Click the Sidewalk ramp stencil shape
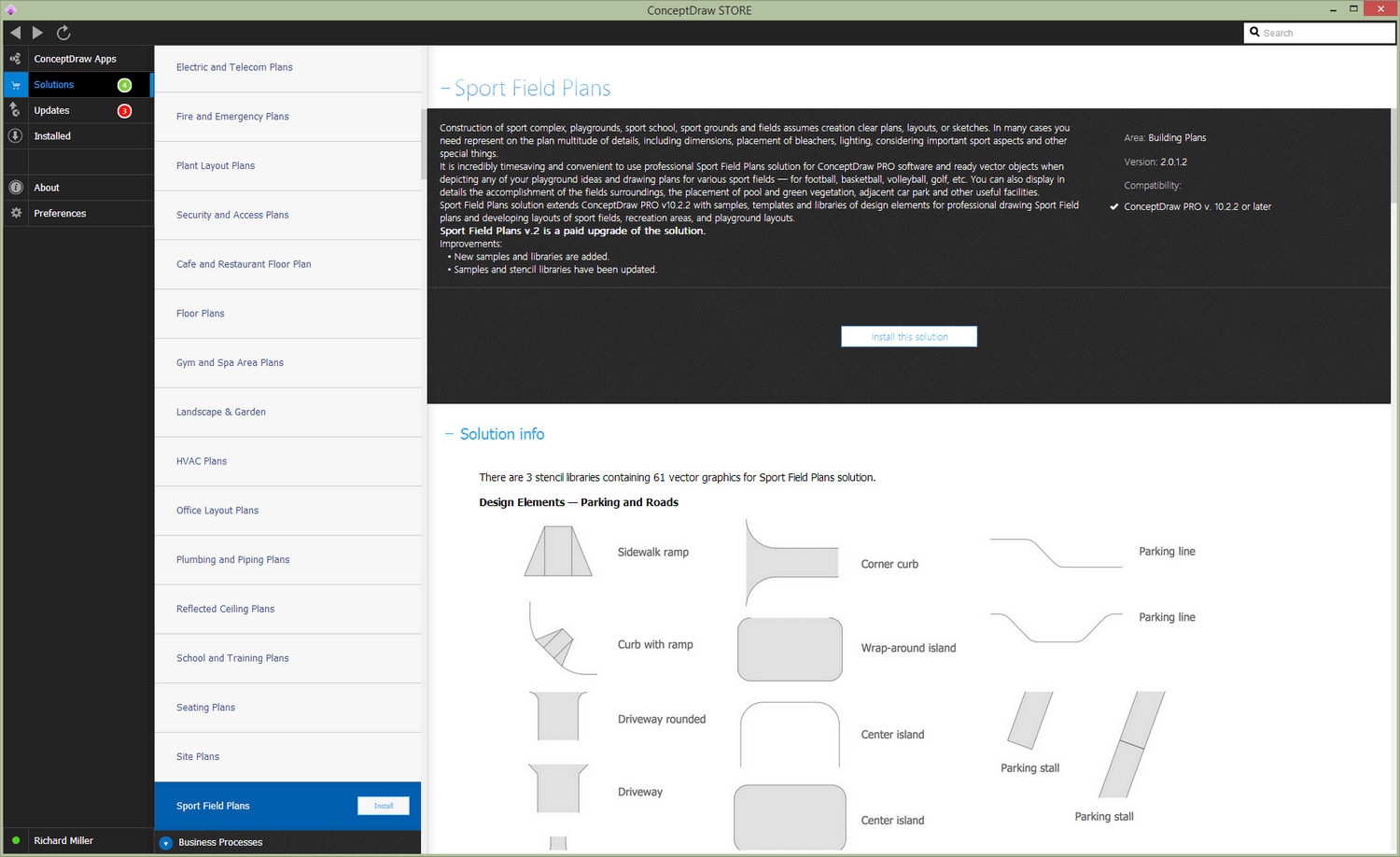This screenshot has height=857, width=1400. point(558,551)
